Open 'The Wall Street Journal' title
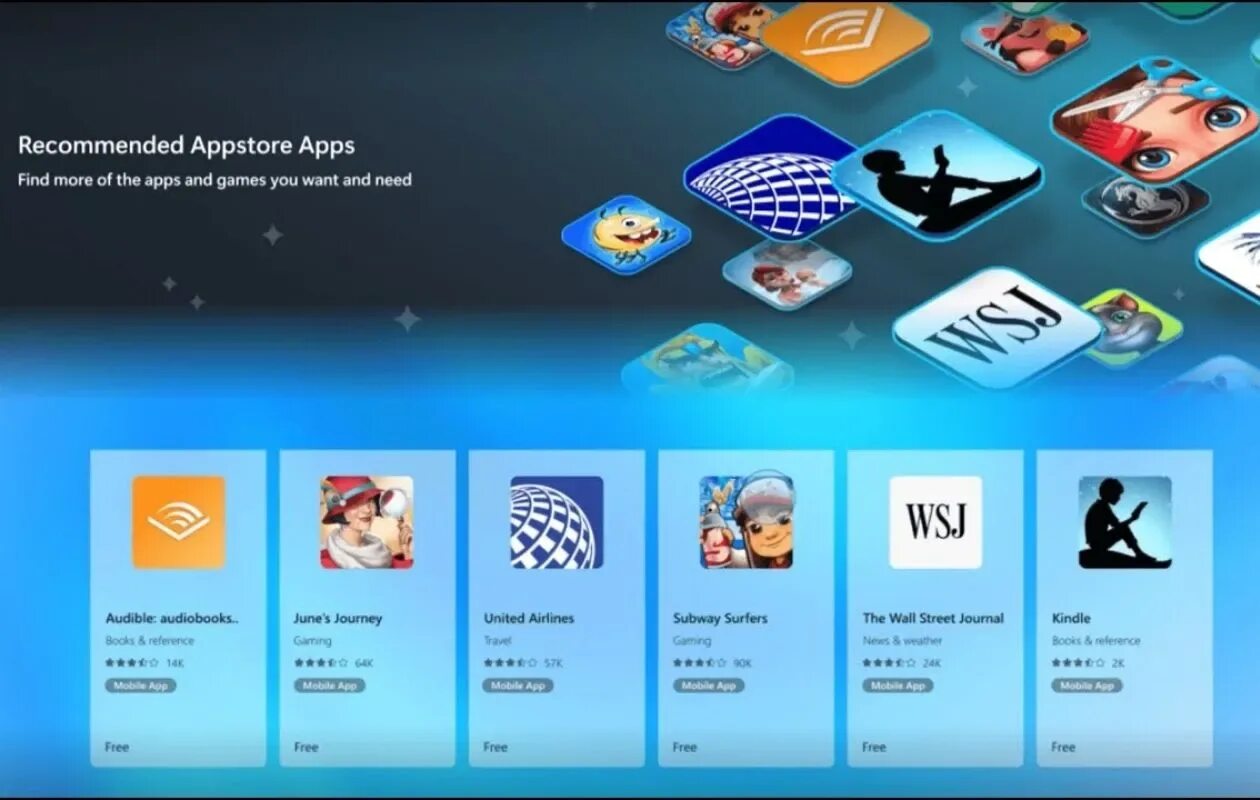Screen dimensions: 1260x800 tap(933, 618)
